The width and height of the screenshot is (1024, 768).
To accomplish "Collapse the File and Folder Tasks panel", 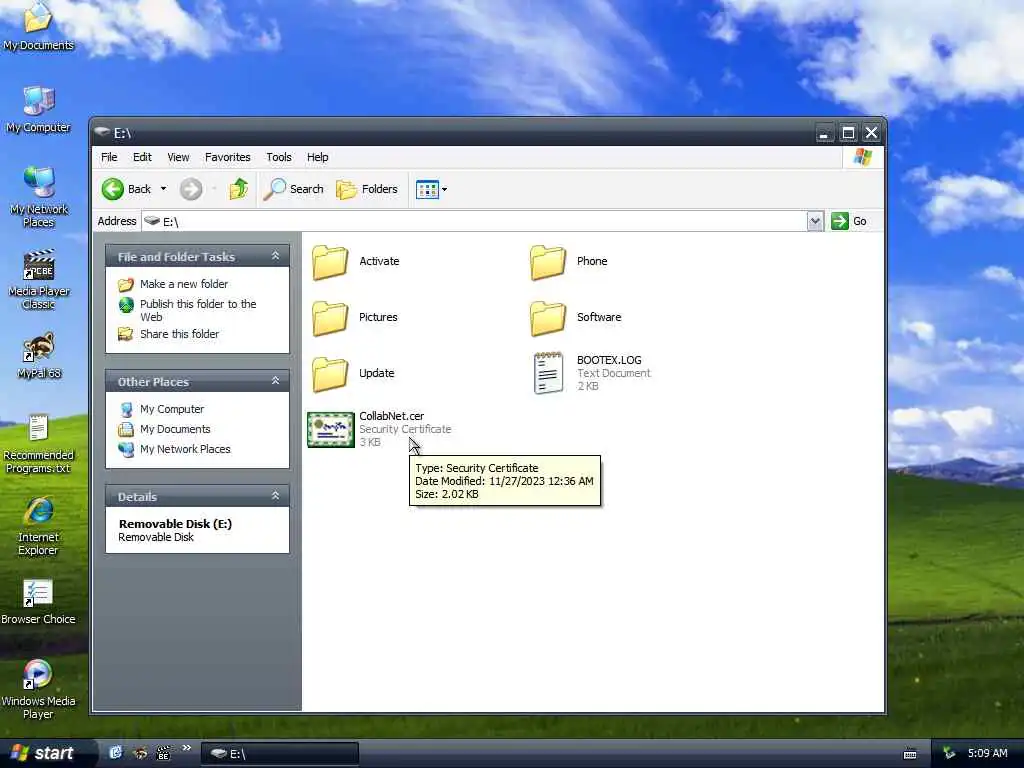I will pyautogui.click(x=276, y=257).
